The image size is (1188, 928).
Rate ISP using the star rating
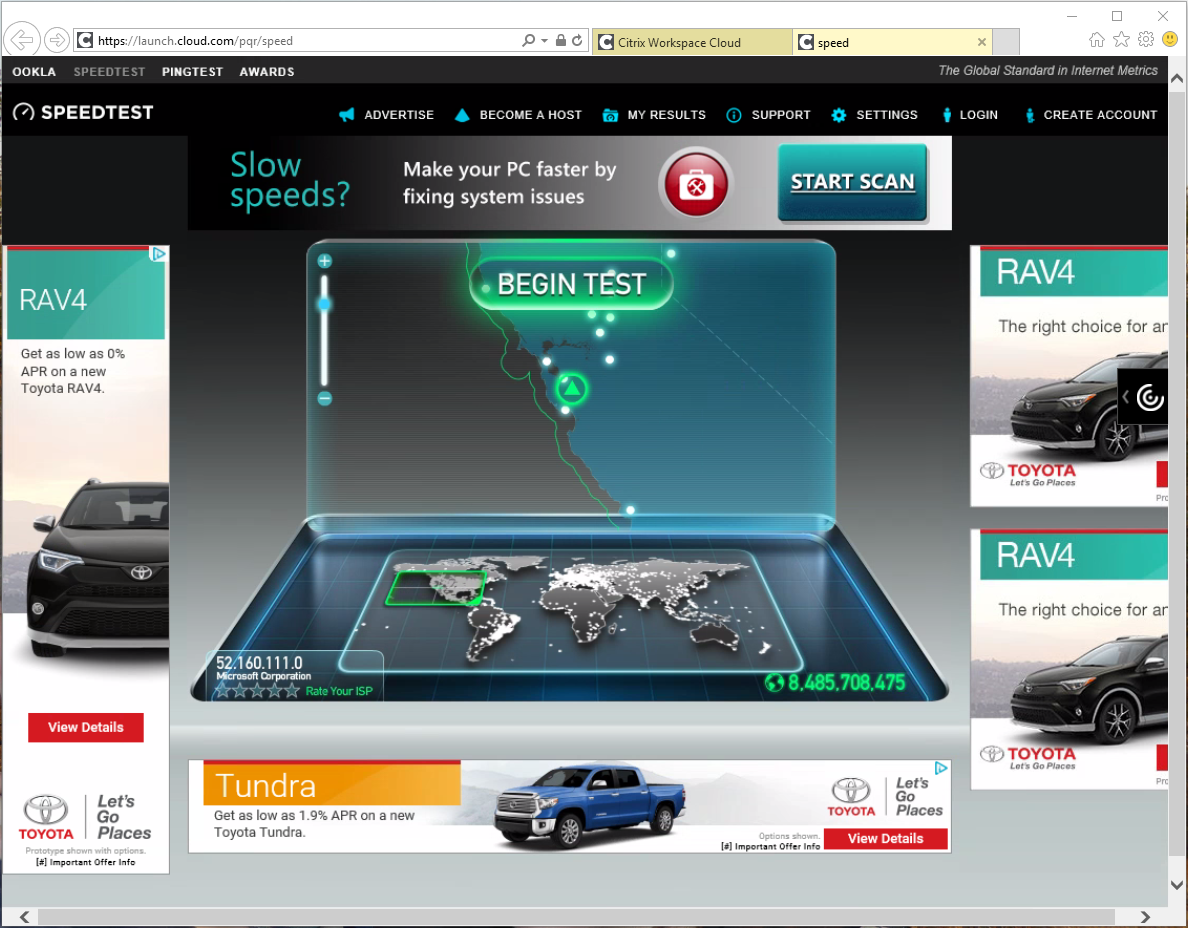257,691
